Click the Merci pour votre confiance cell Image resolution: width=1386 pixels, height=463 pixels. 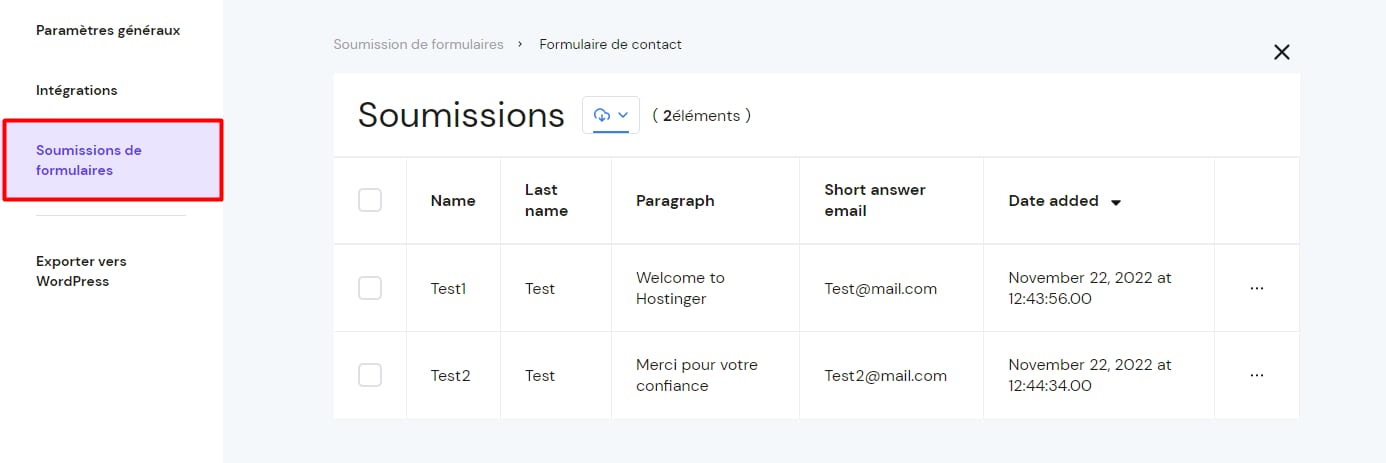(x=697, y=375)
